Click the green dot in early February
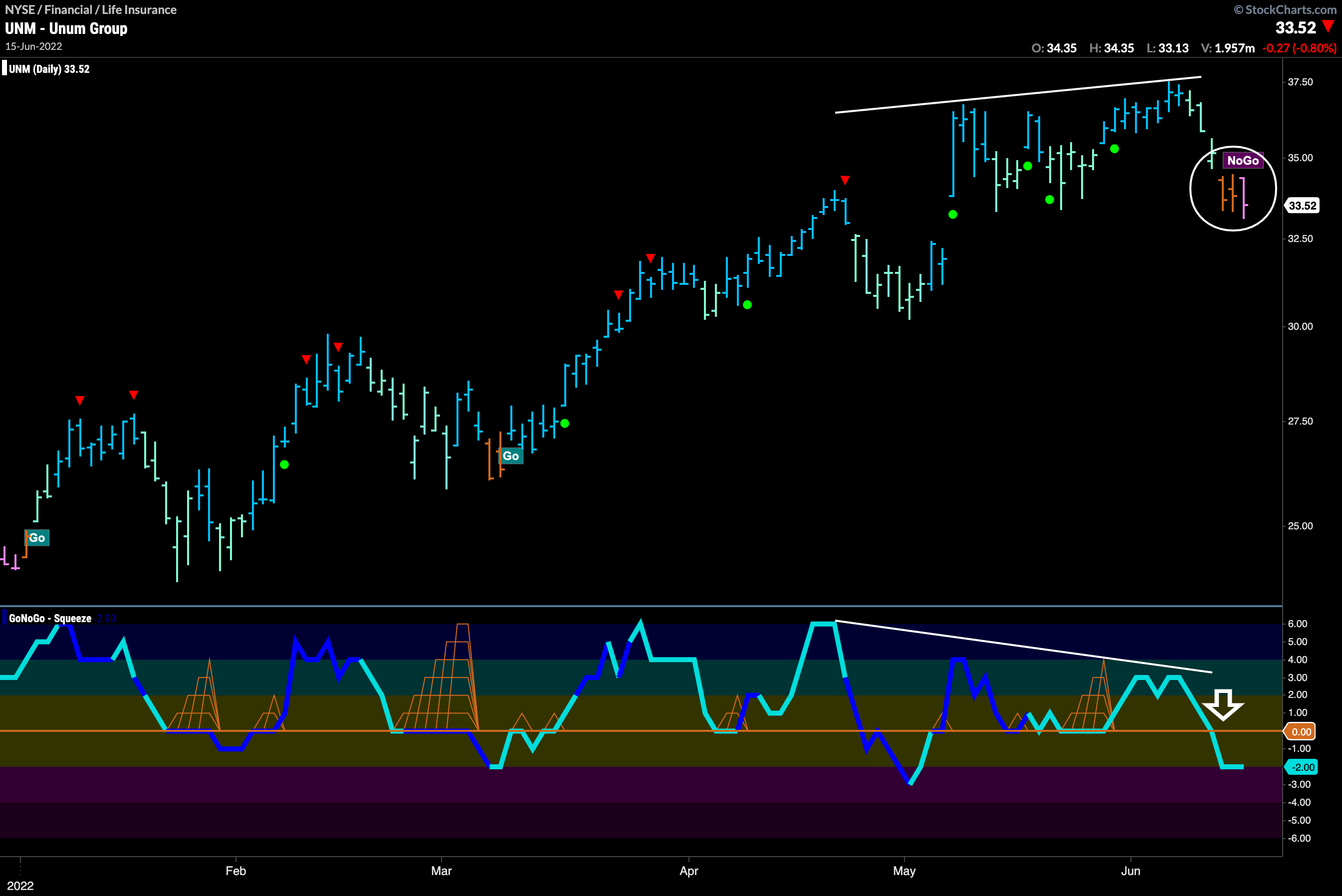The width and height of the screenshot is (1342, 896). [284, 464]
